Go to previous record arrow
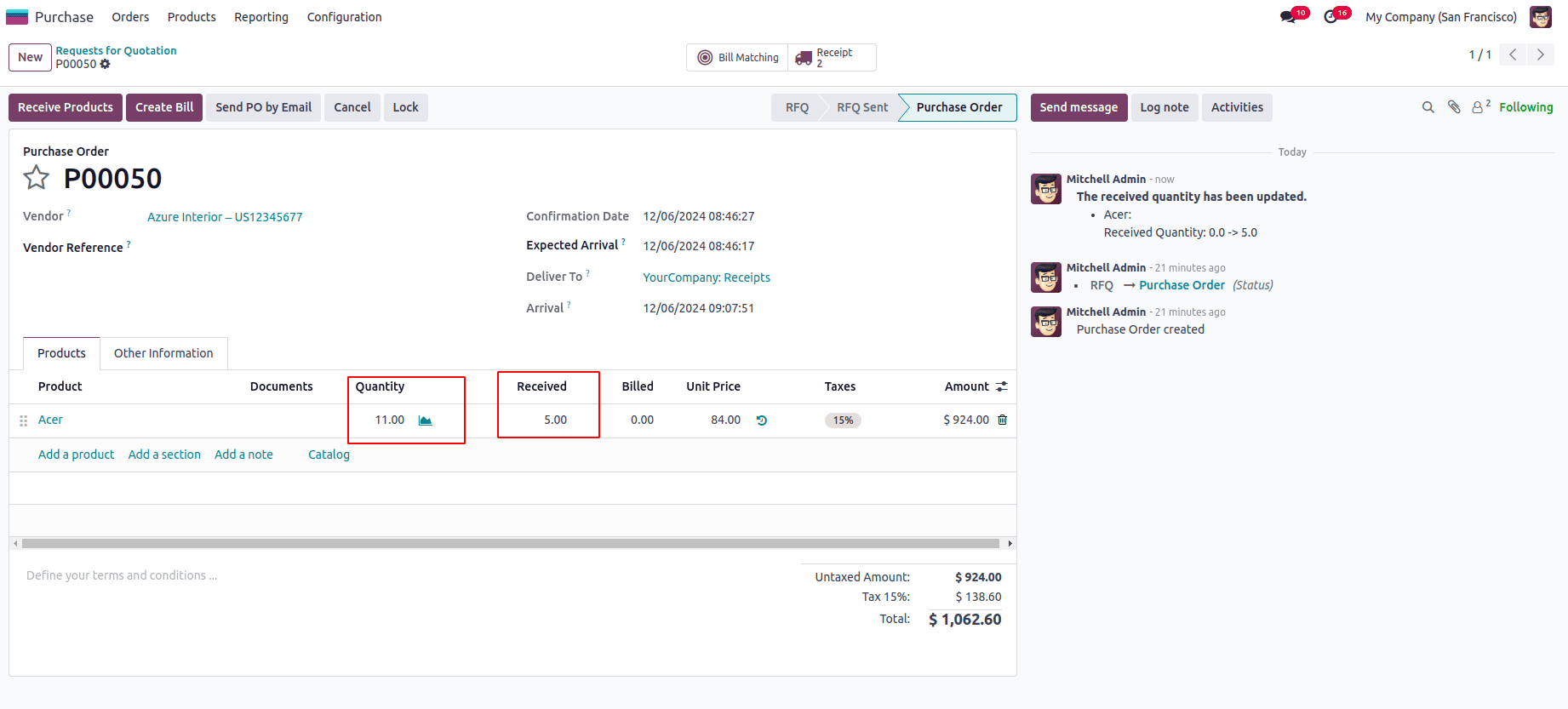Viewport: 1568px width, 709px height. 1513,54
